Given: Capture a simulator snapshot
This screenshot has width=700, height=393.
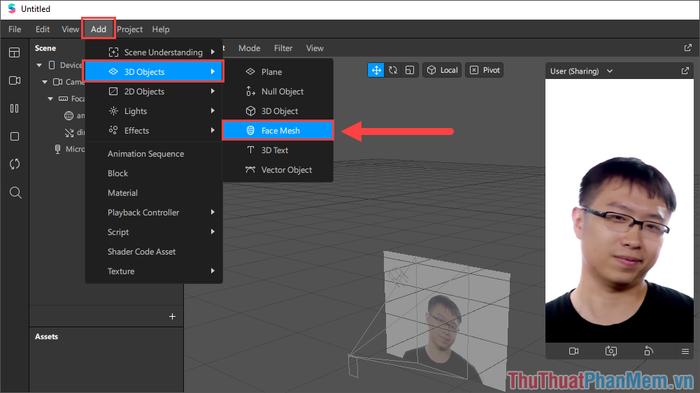Looking at the screenshot, I should pyautogui.click(x=611, y=351).
